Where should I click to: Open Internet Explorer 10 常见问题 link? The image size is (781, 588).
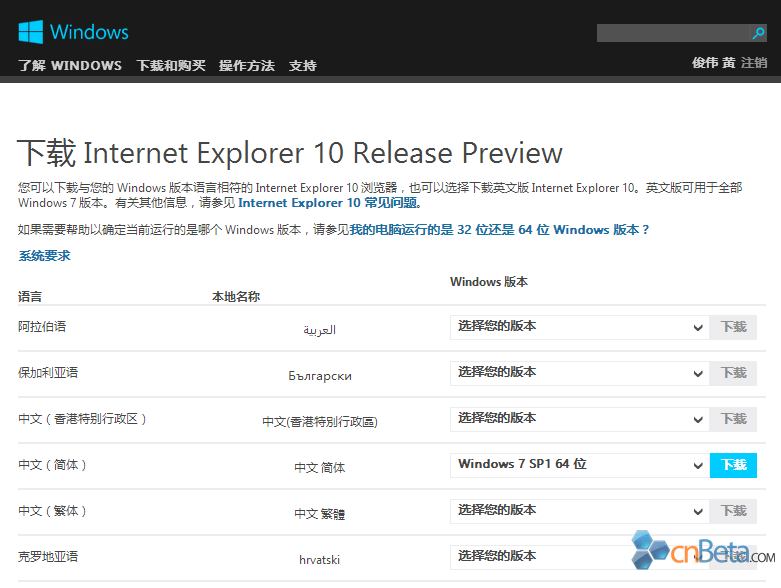pos(329,203)
